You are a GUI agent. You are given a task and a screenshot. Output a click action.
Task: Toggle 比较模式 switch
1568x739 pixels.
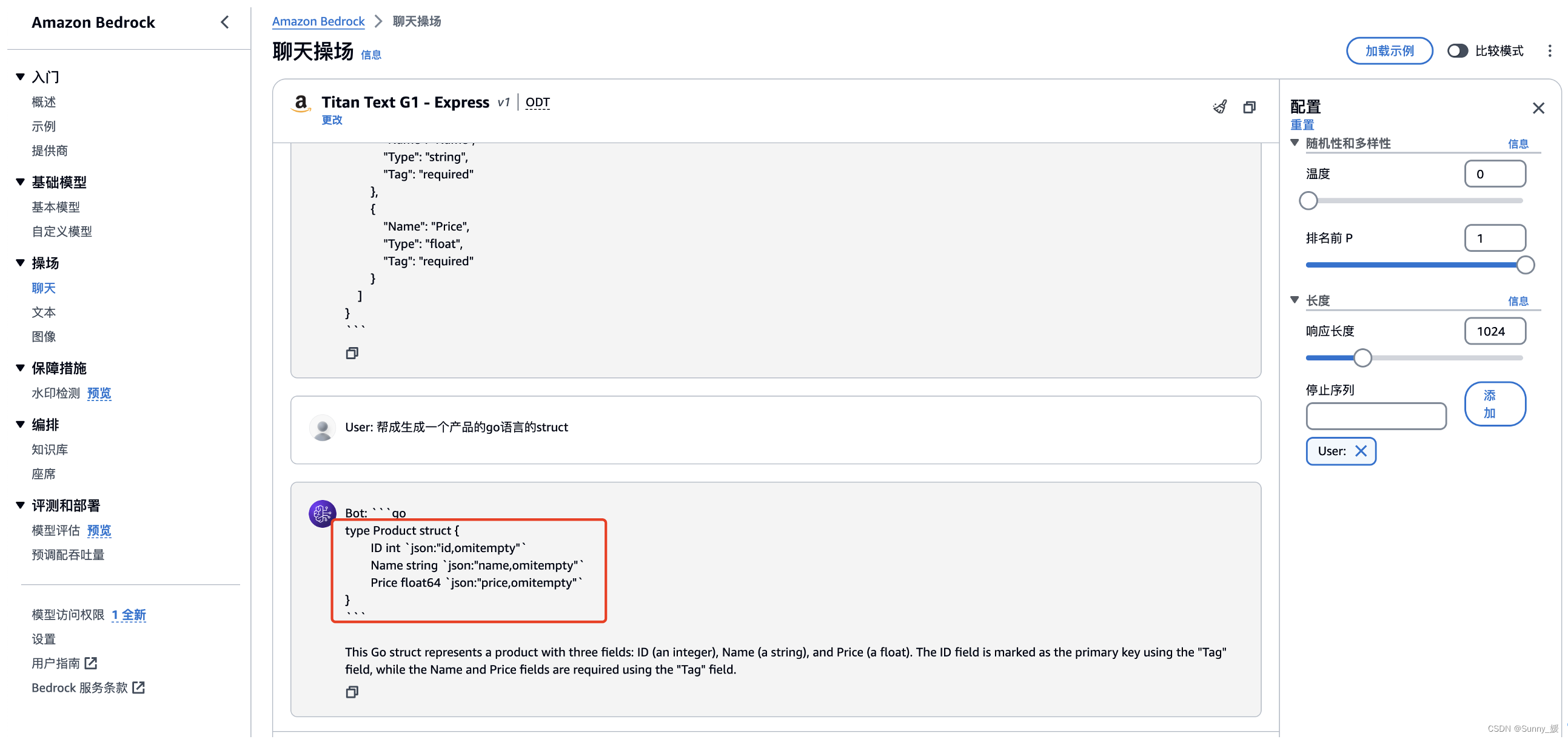click(x=1457, y=51)
